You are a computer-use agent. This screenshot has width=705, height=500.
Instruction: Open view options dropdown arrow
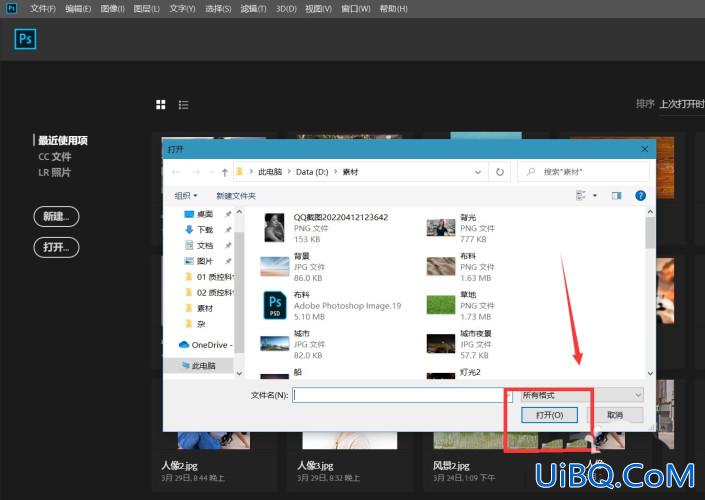[595, 196]
